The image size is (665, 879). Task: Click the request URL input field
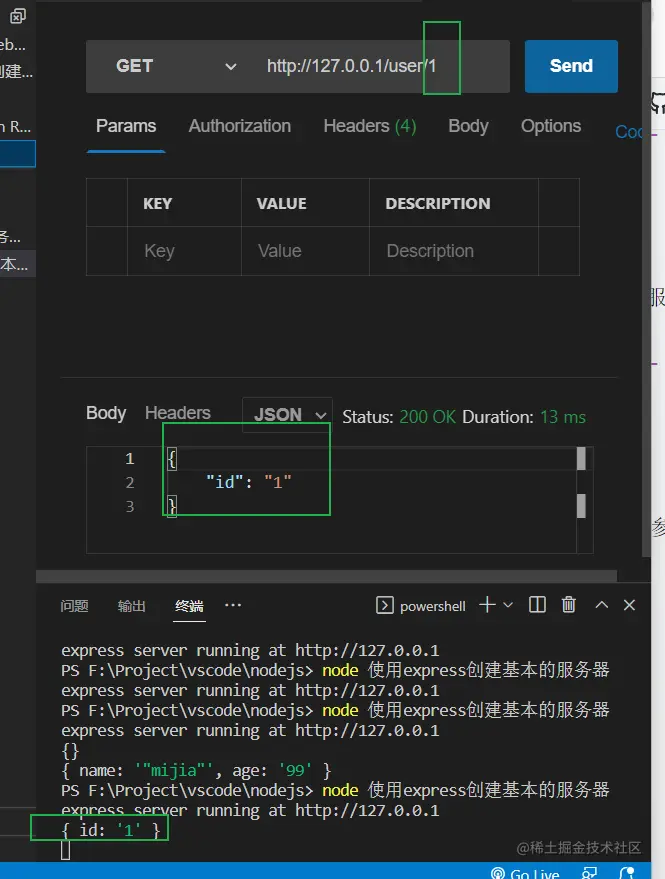point(380,66)
